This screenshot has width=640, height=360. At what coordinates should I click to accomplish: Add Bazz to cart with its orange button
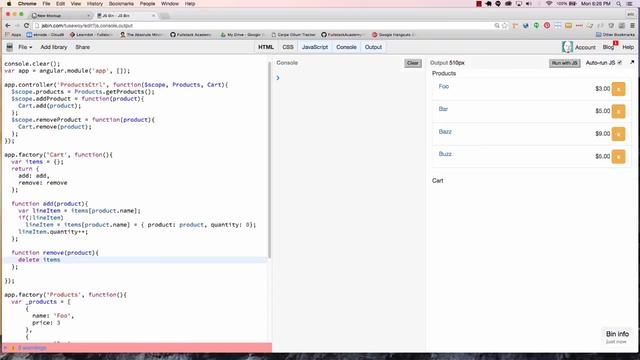(618, 134)
